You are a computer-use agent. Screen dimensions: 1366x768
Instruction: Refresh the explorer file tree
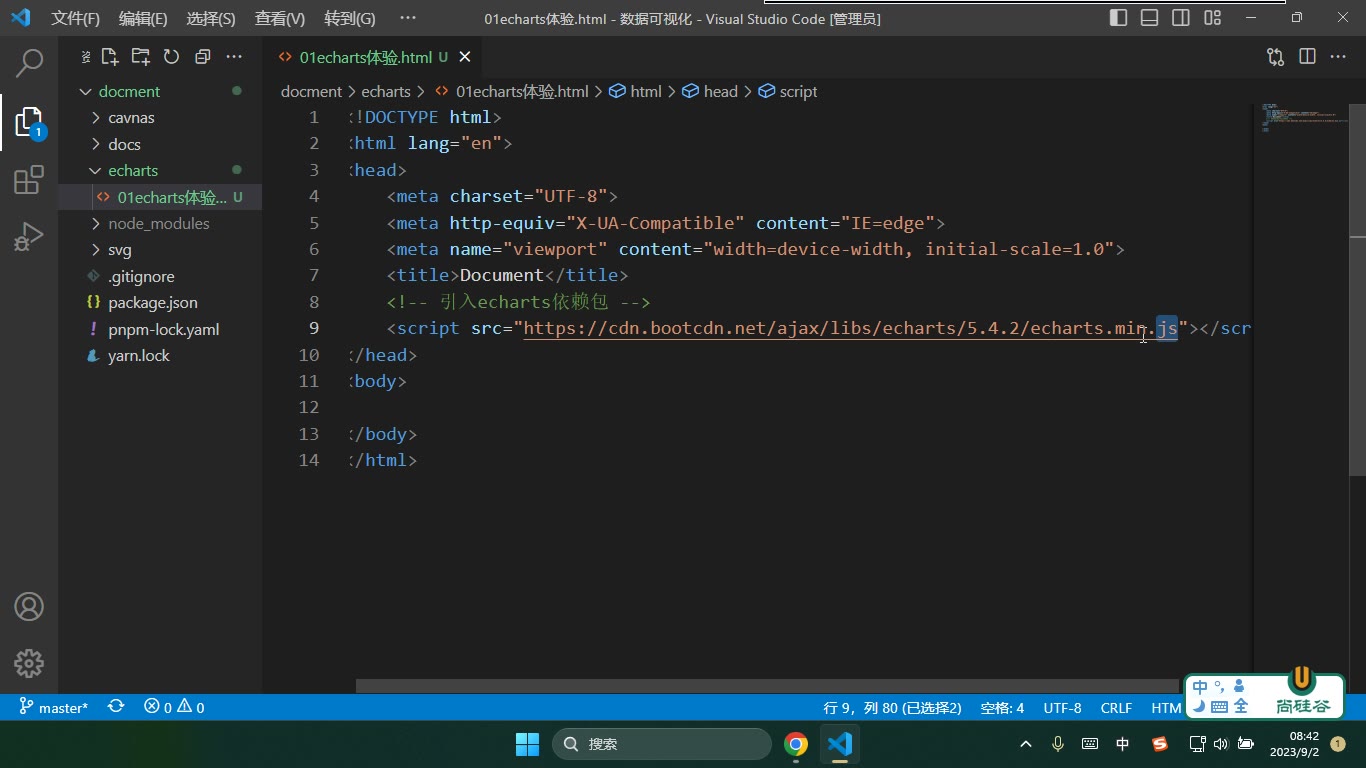pos(171,57)
